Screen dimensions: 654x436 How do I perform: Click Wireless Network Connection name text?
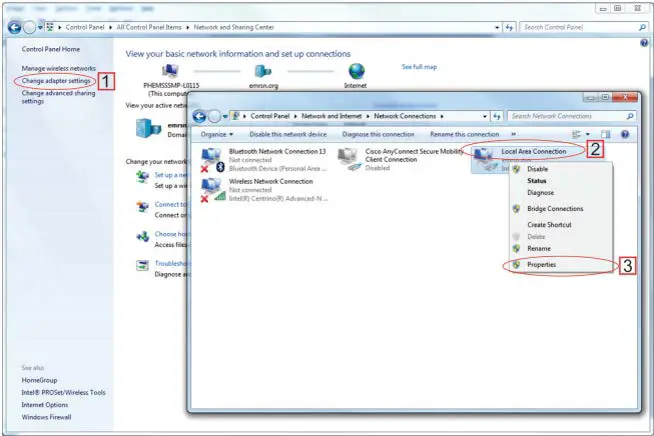[271, 181]
